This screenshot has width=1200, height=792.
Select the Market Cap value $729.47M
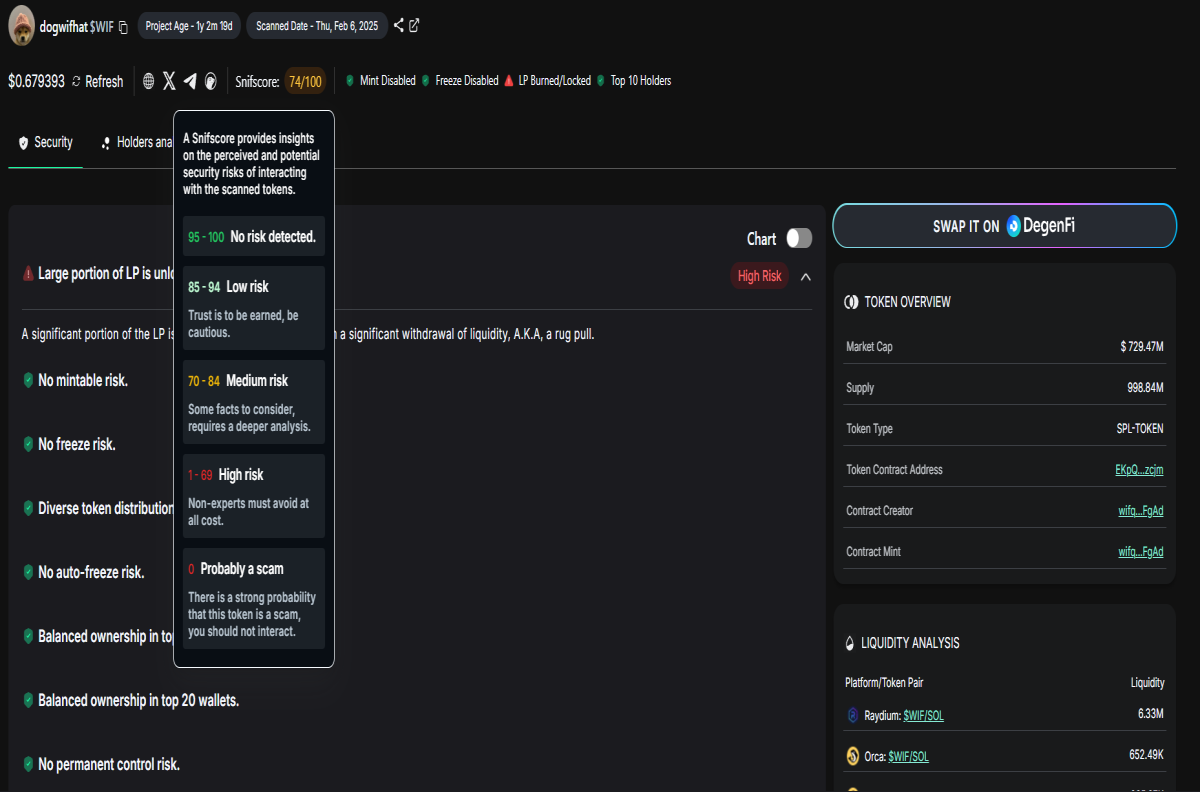(x=1142, y=347)
